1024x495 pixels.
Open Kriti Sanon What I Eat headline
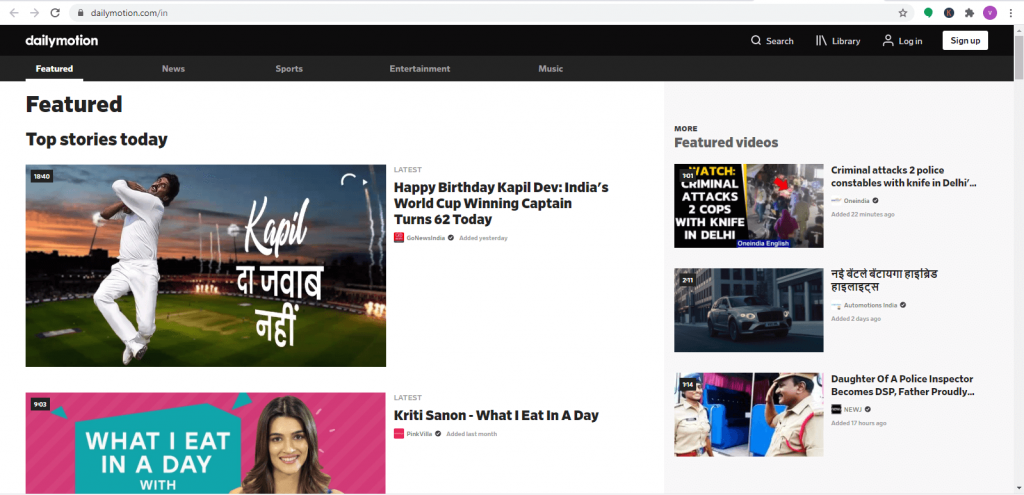click(496, 415)
